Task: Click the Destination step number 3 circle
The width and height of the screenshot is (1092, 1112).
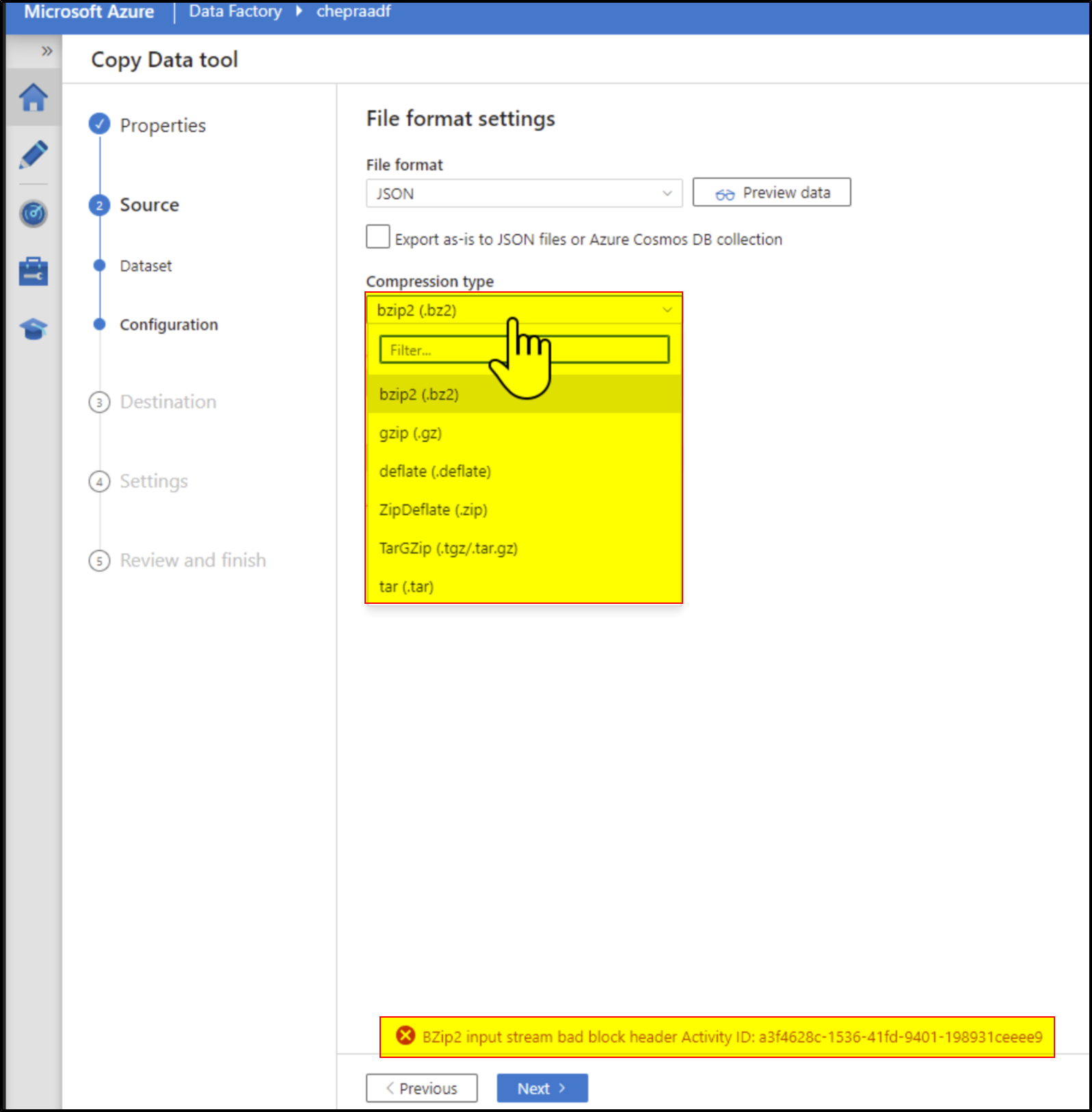Action: (x=100, y=402)
